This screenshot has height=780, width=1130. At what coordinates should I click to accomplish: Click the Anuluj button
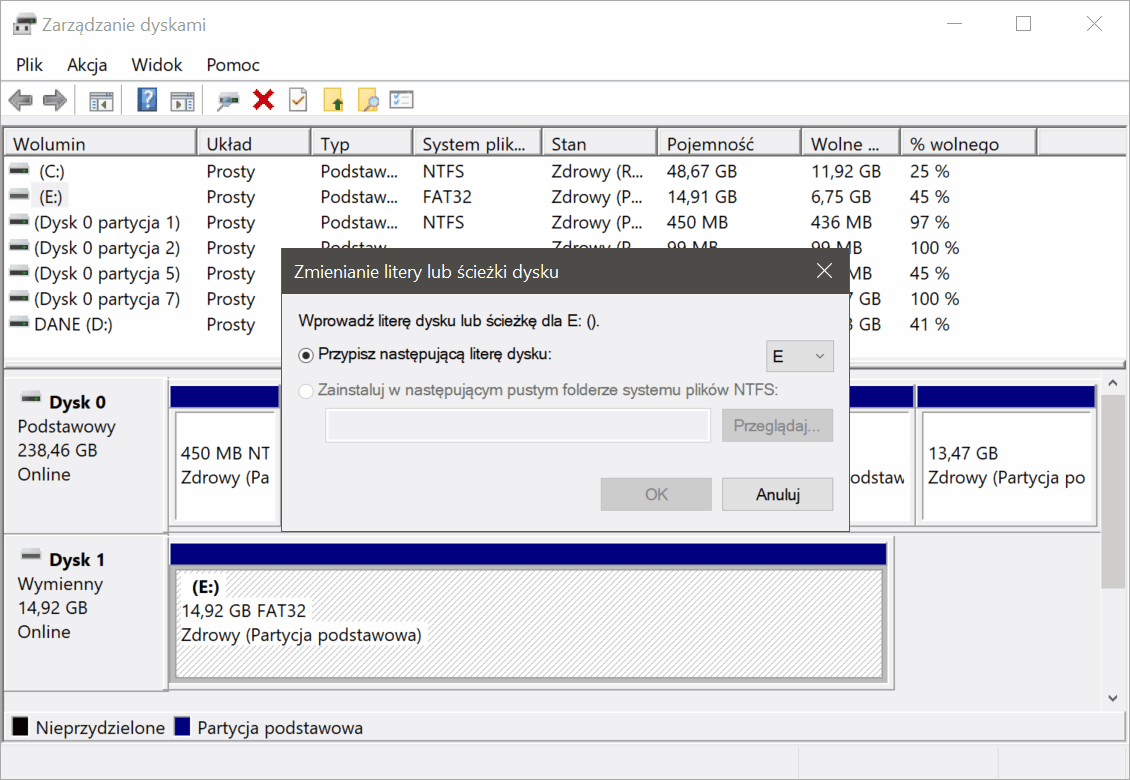point(778,495)
